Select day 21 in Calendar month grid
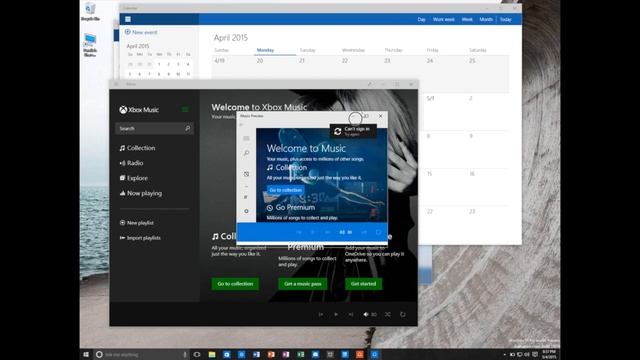Viewport: 640px width, 360px height. [302, 61]
